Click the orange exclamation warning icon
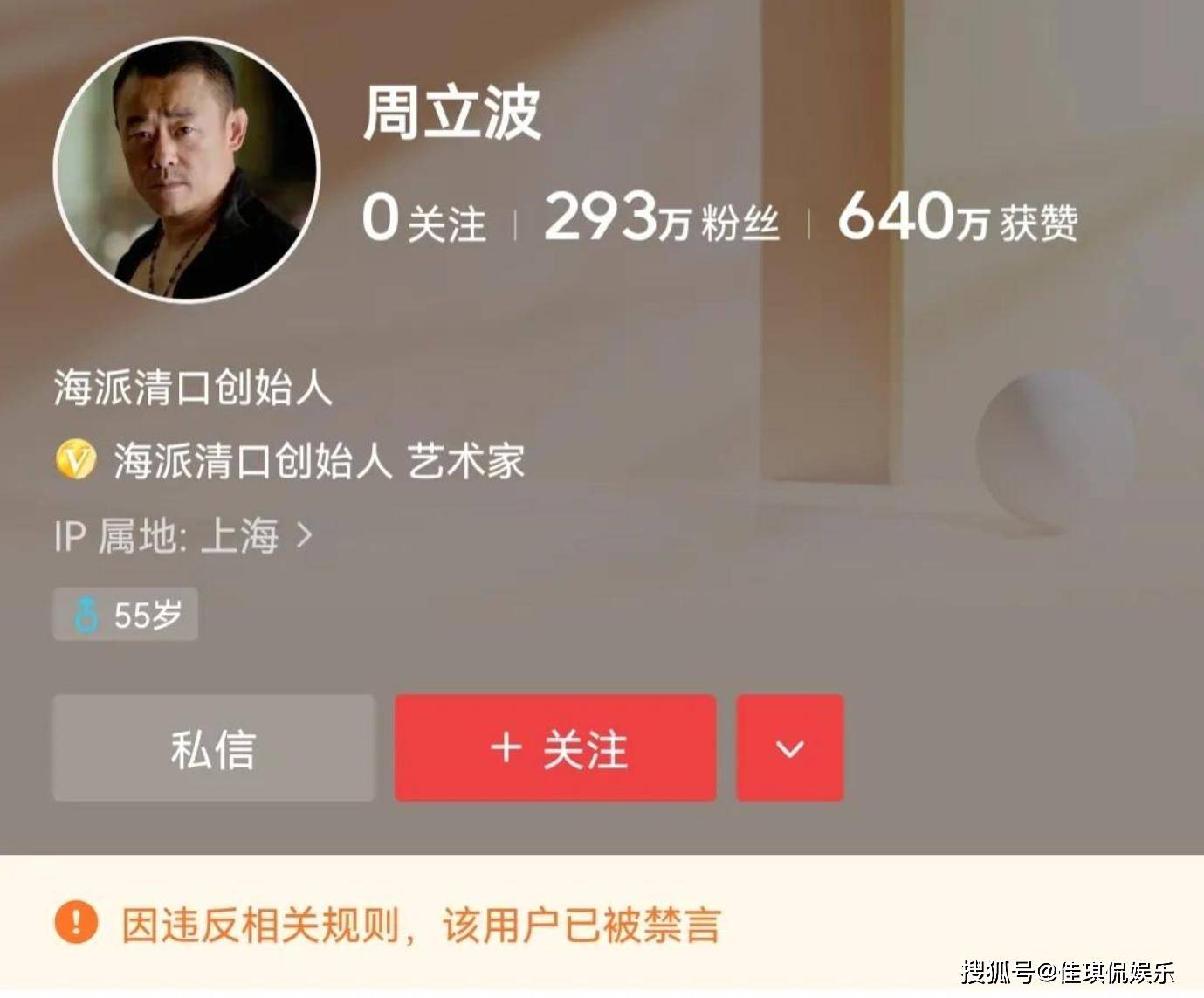 click(x=76, y=922)
